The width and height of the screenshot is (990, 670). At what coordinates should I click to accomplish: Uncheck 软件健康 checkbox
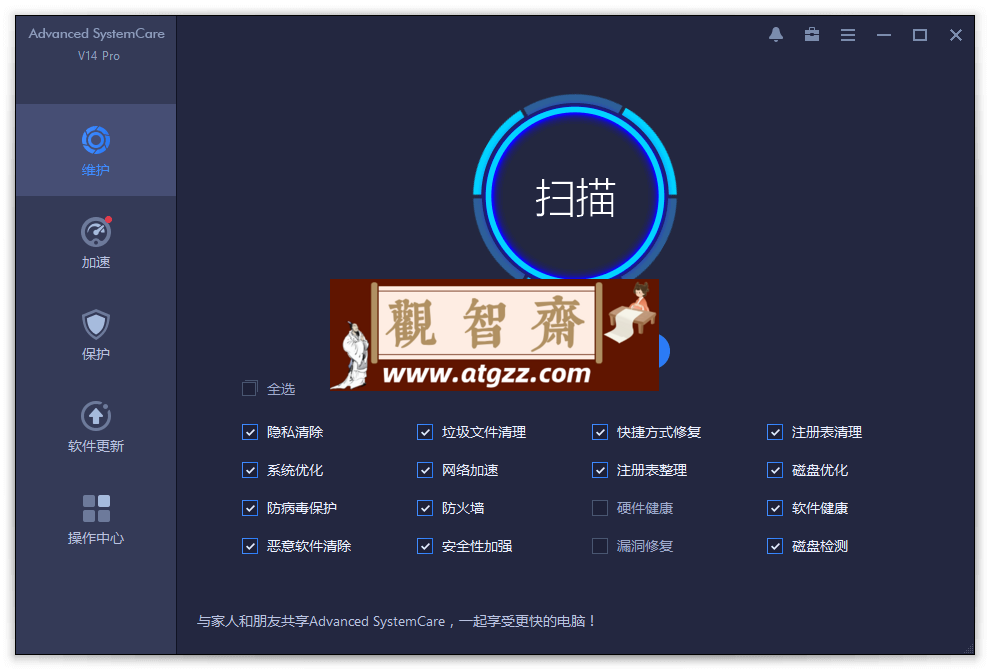coord(775,508)
